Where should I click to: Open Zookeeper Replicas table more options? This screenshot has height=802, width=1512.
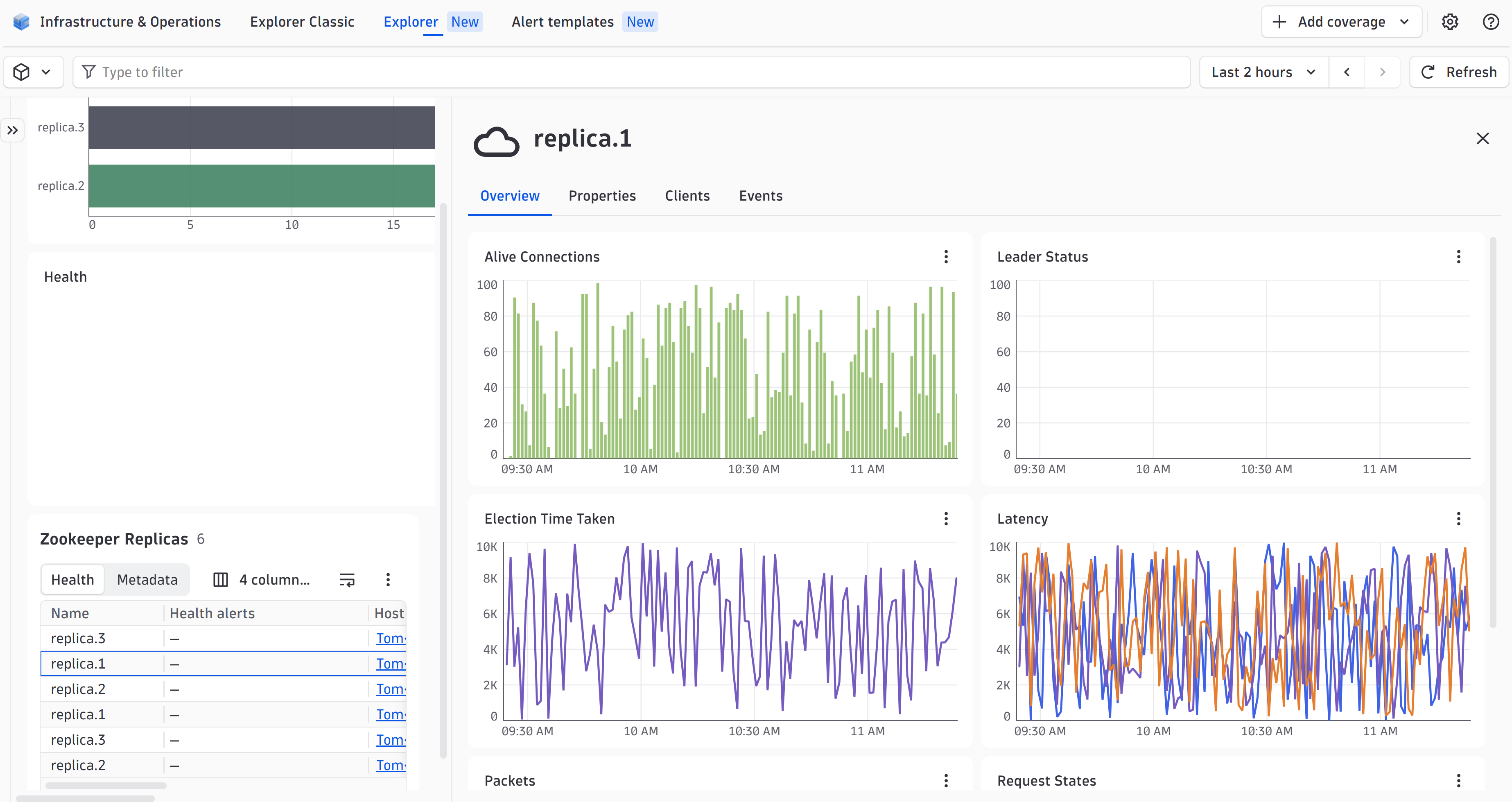point(388,579)
